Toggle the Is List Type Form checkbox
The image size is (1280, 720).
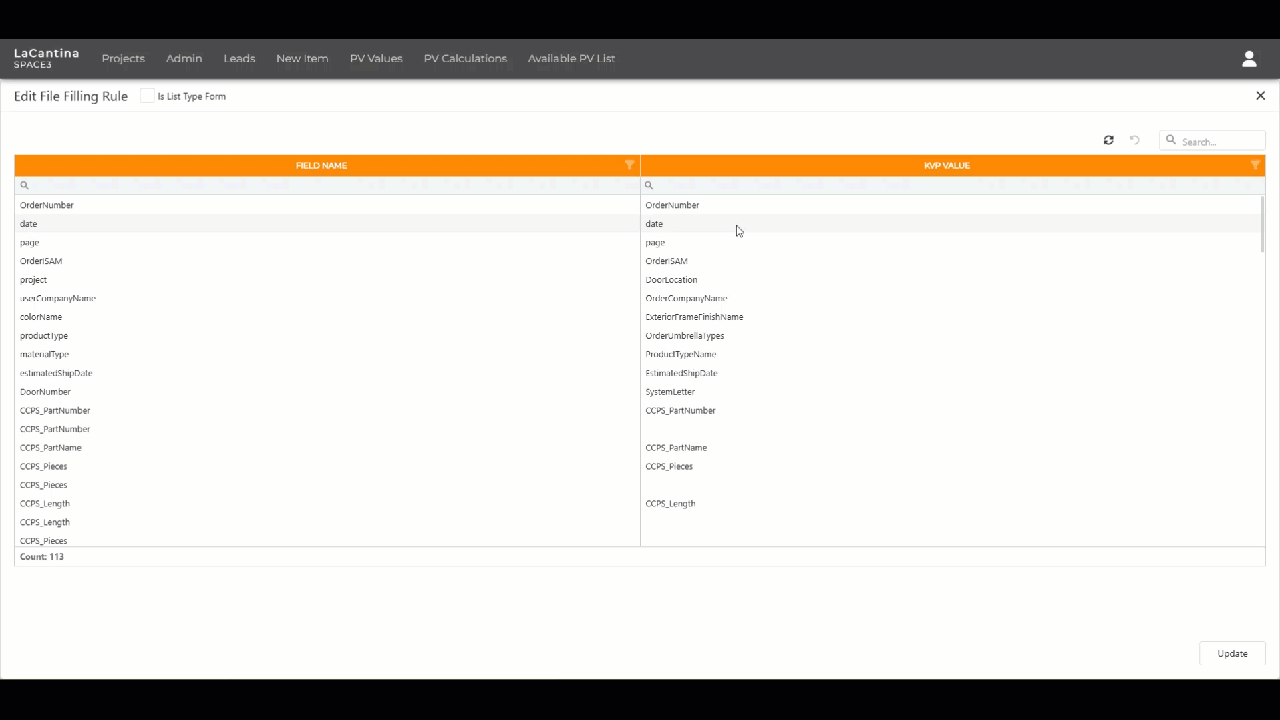coord(147,96)
